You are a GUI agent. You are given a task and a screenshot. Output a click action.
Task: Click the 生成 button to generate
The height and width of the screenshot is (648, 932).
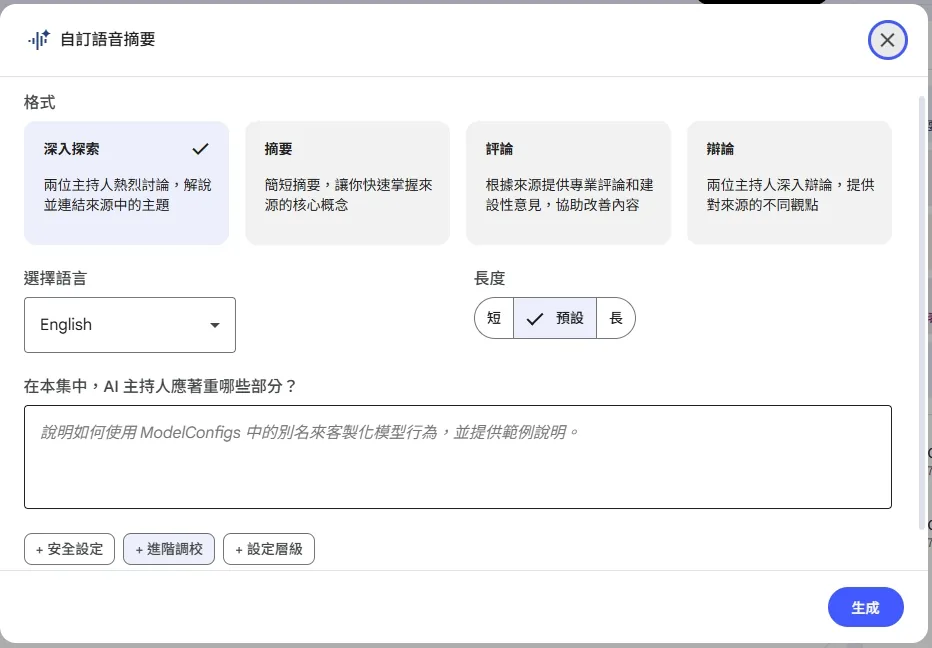(865, 607)
